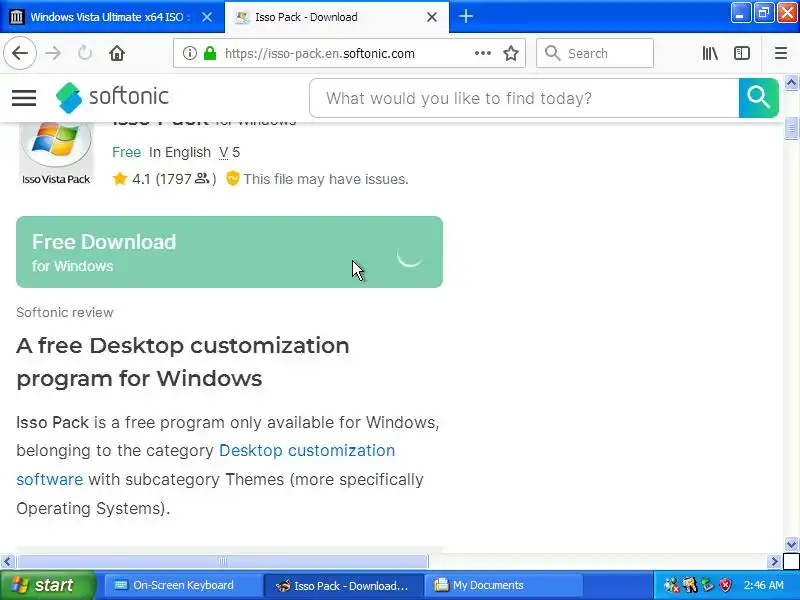Open the Firefox hamburger menu
Image resolution: width=800 pixels, height=600 pixels.
[781, 53]
